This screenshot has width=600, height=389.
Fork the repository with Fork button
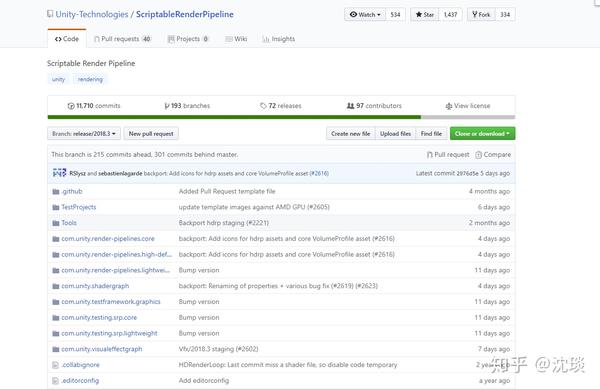481,15
